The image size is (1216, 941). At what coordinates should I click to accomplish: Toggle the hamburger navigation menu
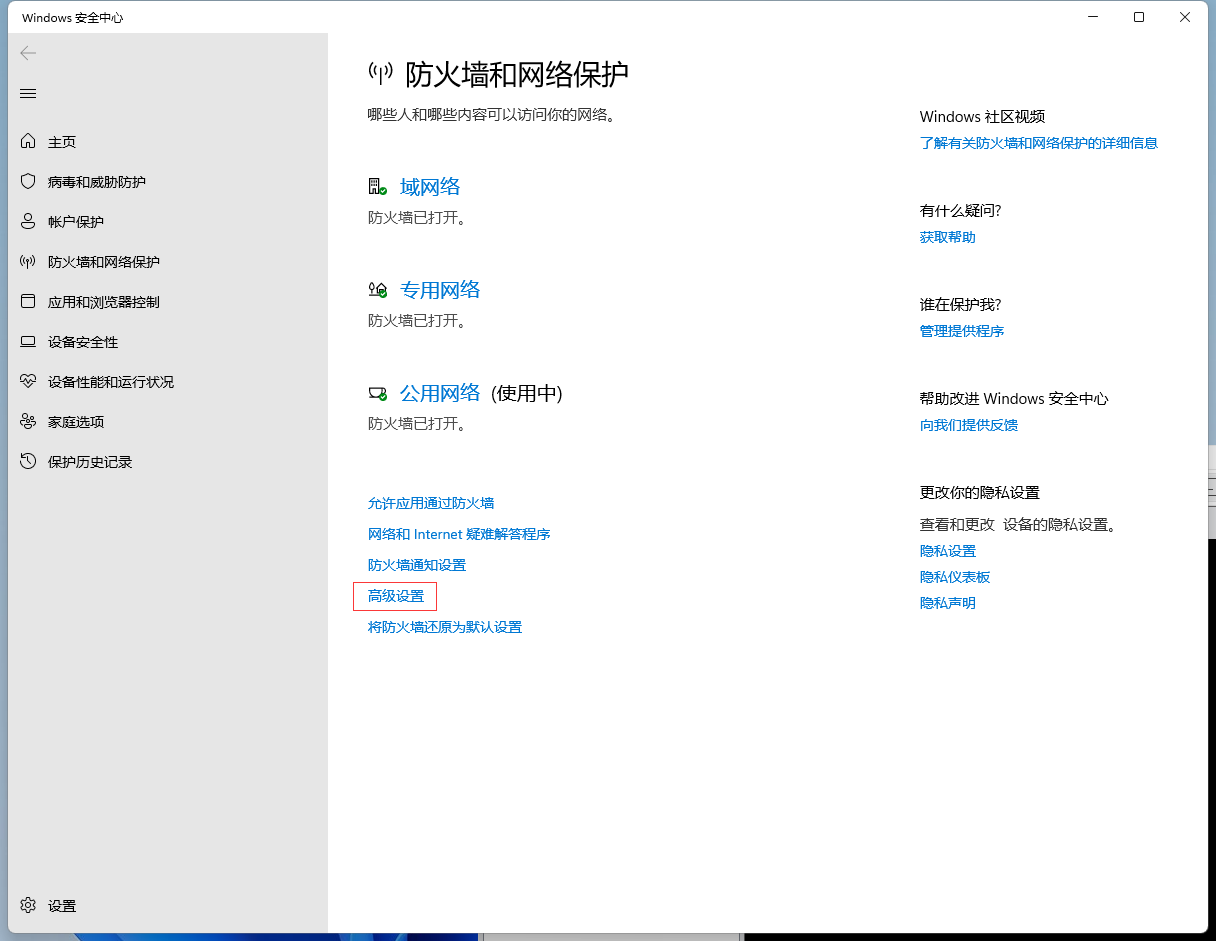coord(28,93)
